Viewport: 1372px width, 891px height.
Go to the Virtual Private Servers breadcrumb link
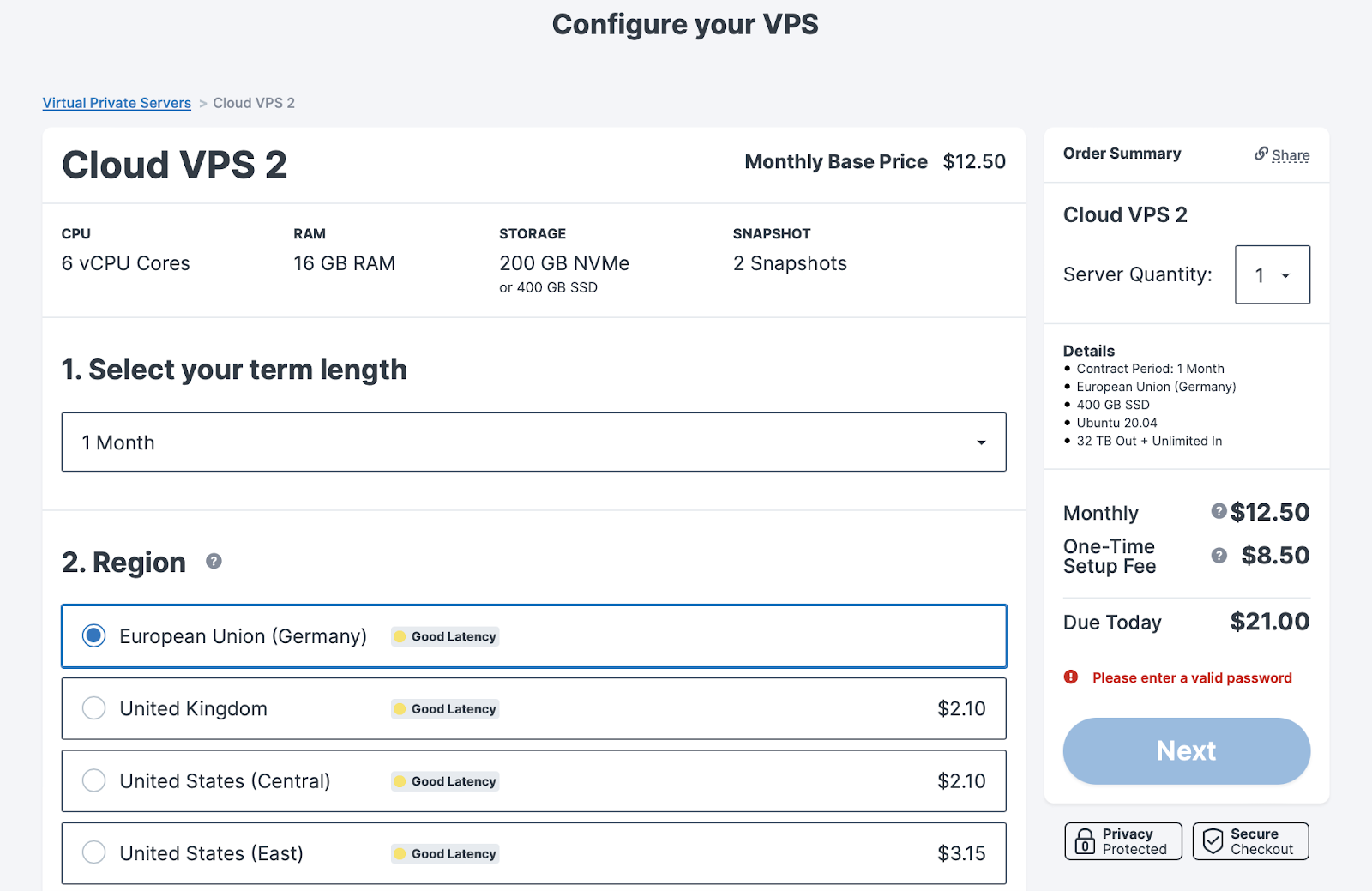coord(117,103)
